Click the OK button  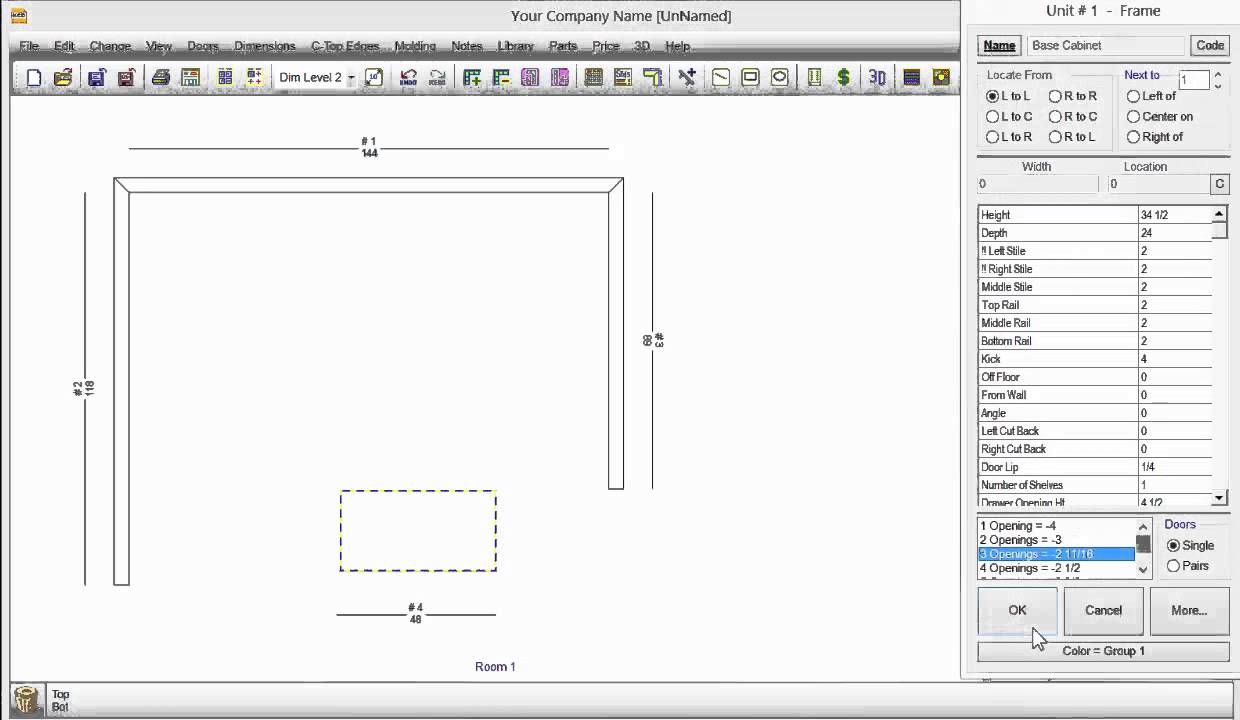1017,610
